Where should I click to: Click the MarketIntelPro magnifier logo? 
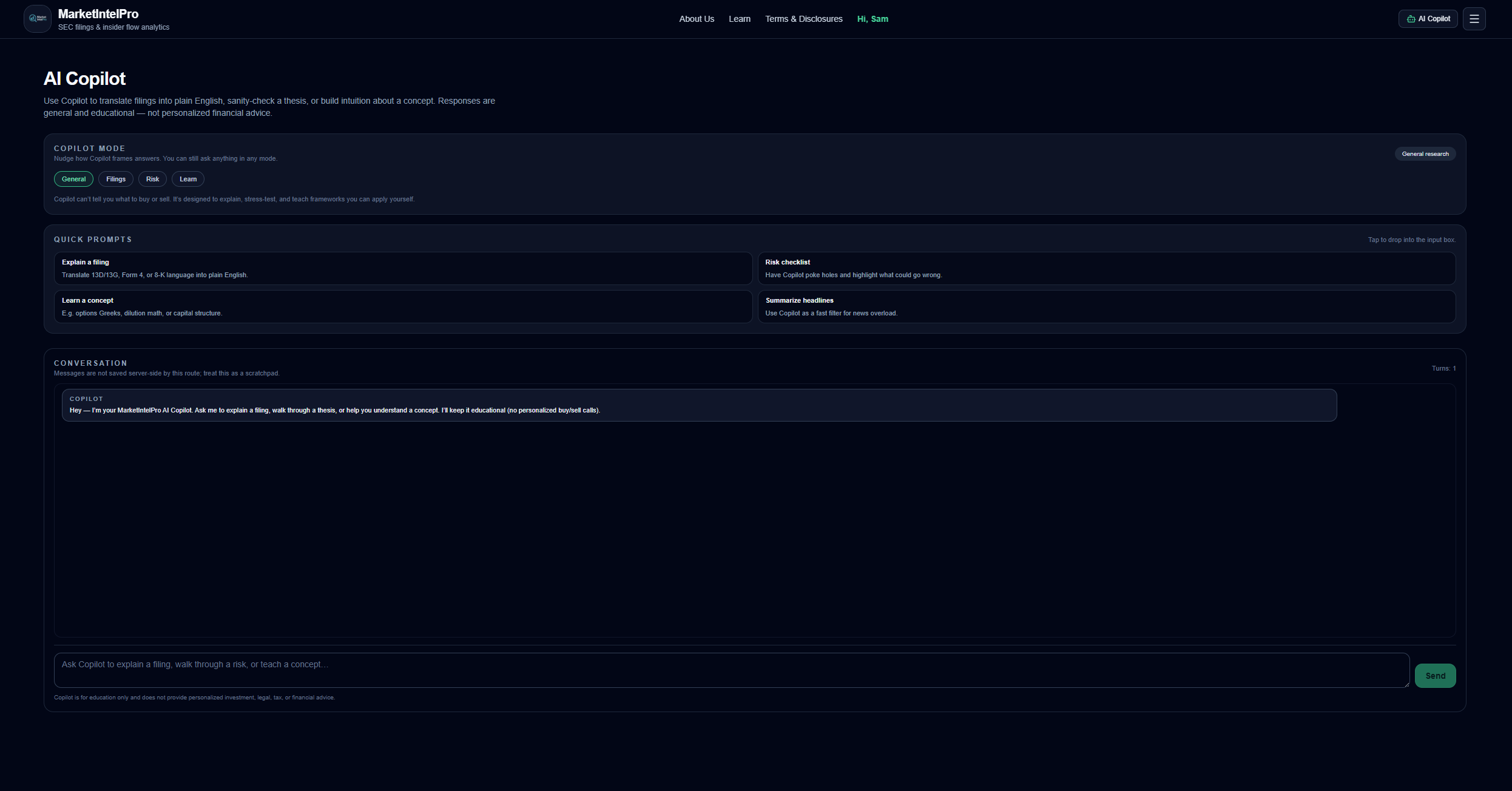tap(37, 18)
